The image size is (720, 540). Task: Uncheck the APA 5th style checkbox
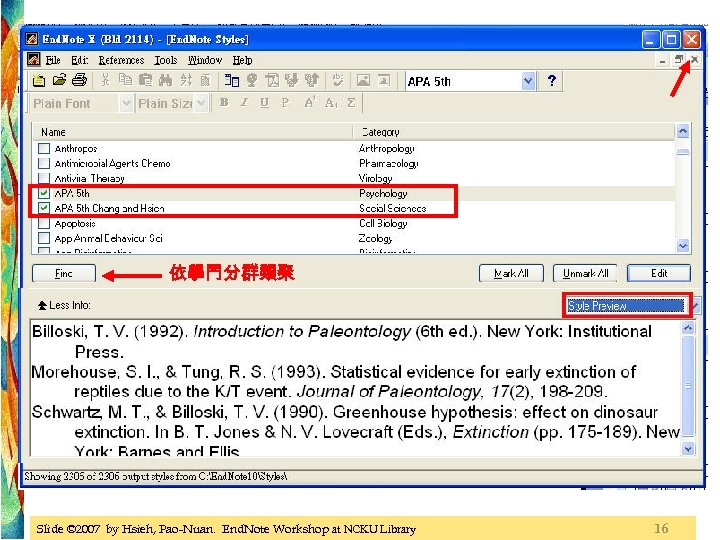44,193
